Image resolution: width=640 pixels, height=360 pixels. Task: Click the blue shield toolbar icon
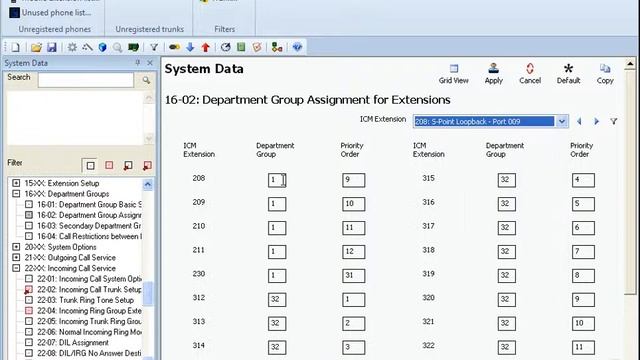[102, 47]
